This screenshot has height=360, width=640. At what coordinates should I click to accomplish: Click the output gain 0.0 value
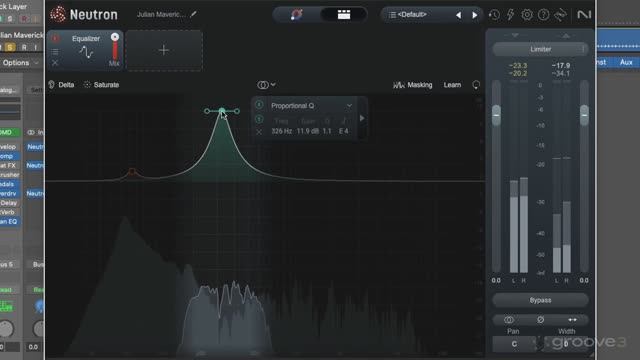click(x=584, y=280)
